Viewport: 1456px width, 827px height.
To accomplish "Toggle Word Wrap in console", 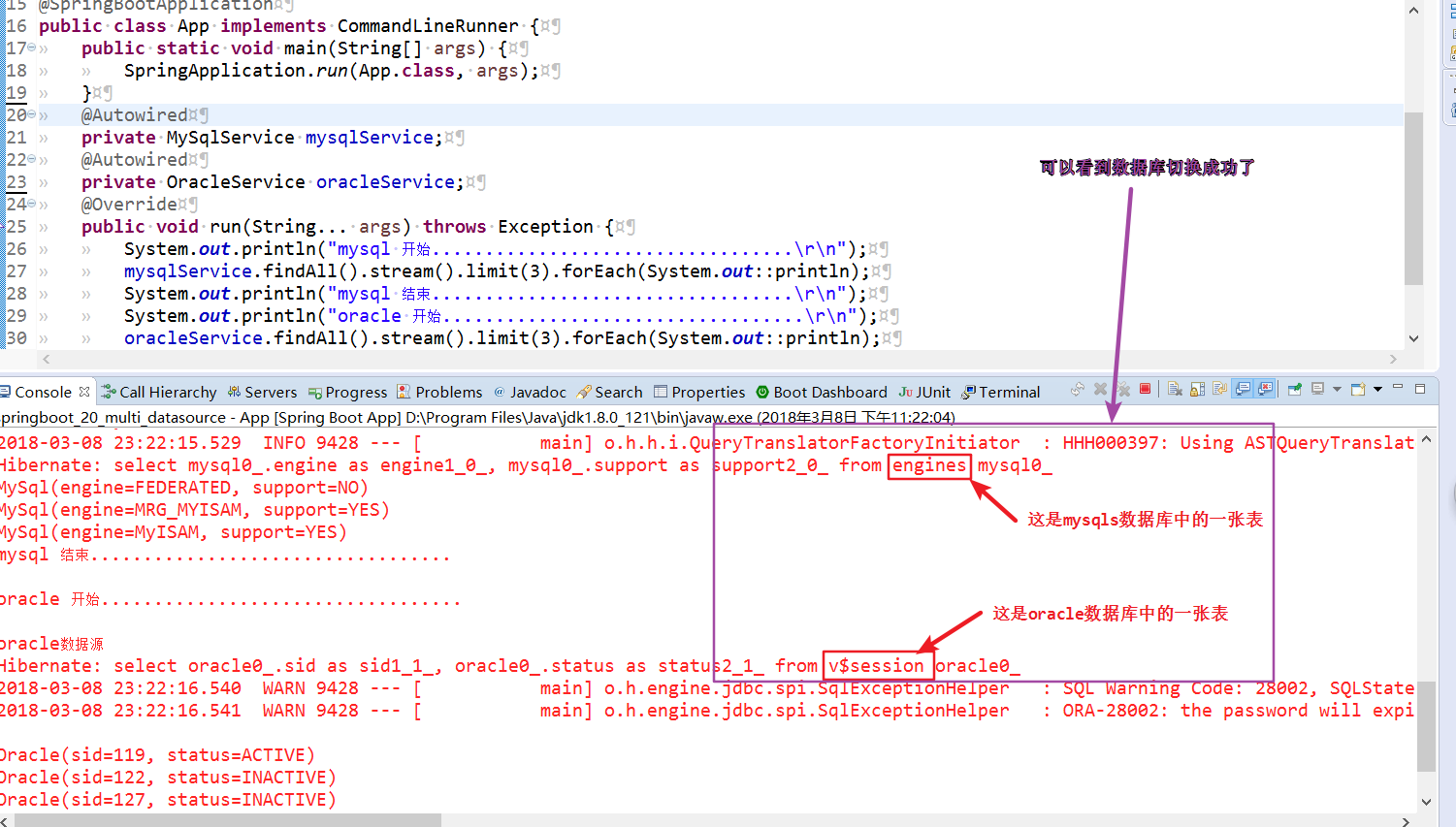I will (1219, 389).
